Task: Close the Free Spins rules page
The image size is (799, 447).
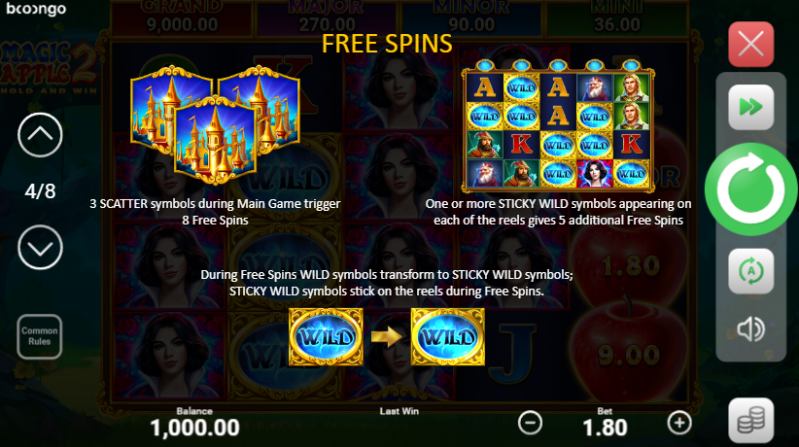Action: (751, 44)
